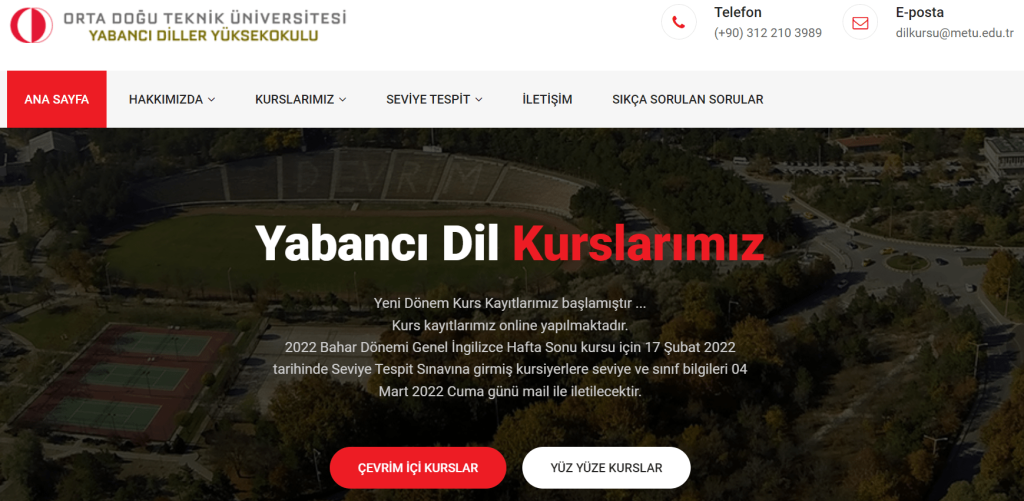Image resolution: width=1024 pixels, height=501 pixels.
Task: Click the dilkursu@metu.edu.tr email address
Action: click(955, 33)
